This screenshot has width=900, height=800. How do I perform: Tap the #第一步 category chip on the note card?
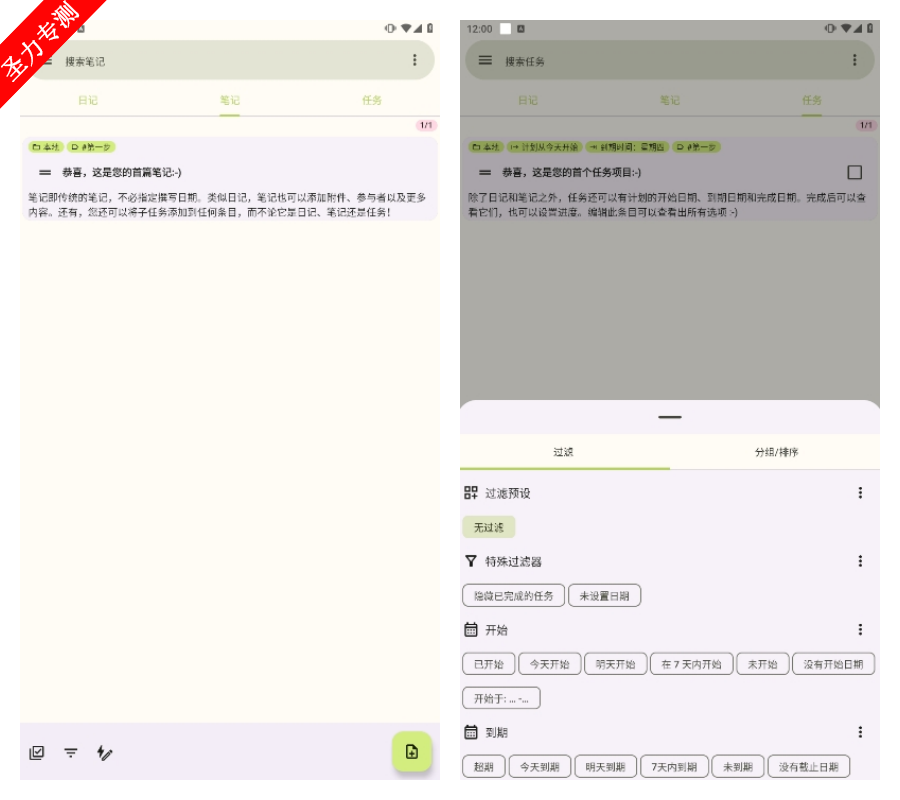coord(91,147)
